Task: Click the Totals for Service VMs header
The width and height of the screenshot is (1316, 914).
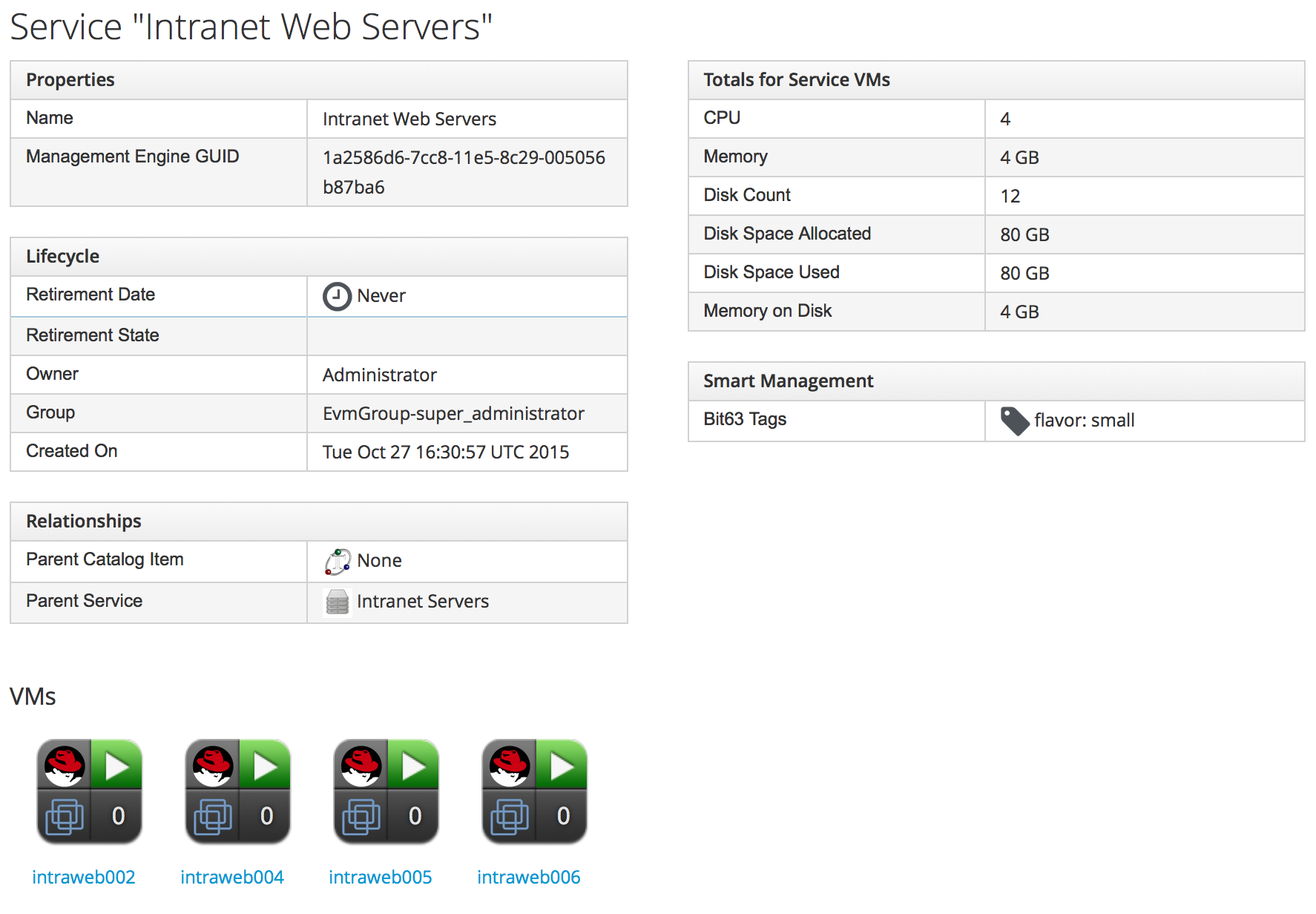Action: [797, 80]
